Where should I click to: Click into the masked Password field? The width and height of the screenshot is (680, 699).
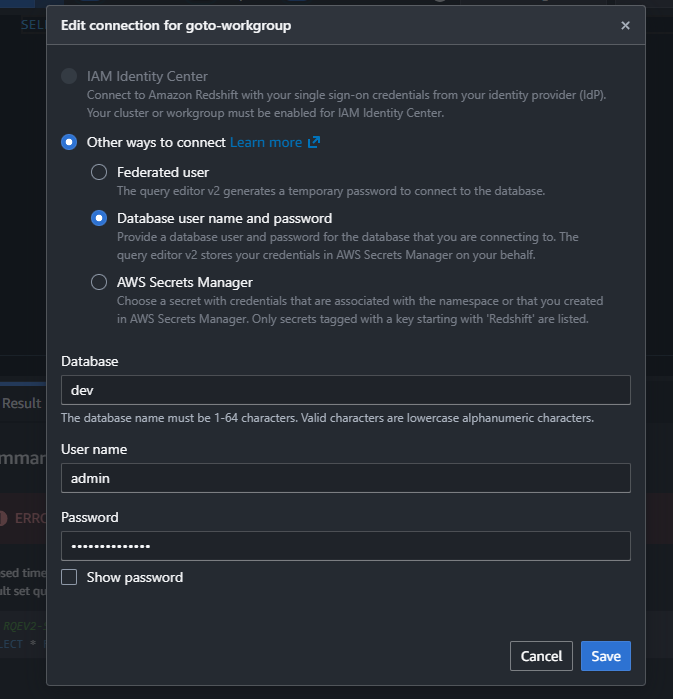(345, 546)
